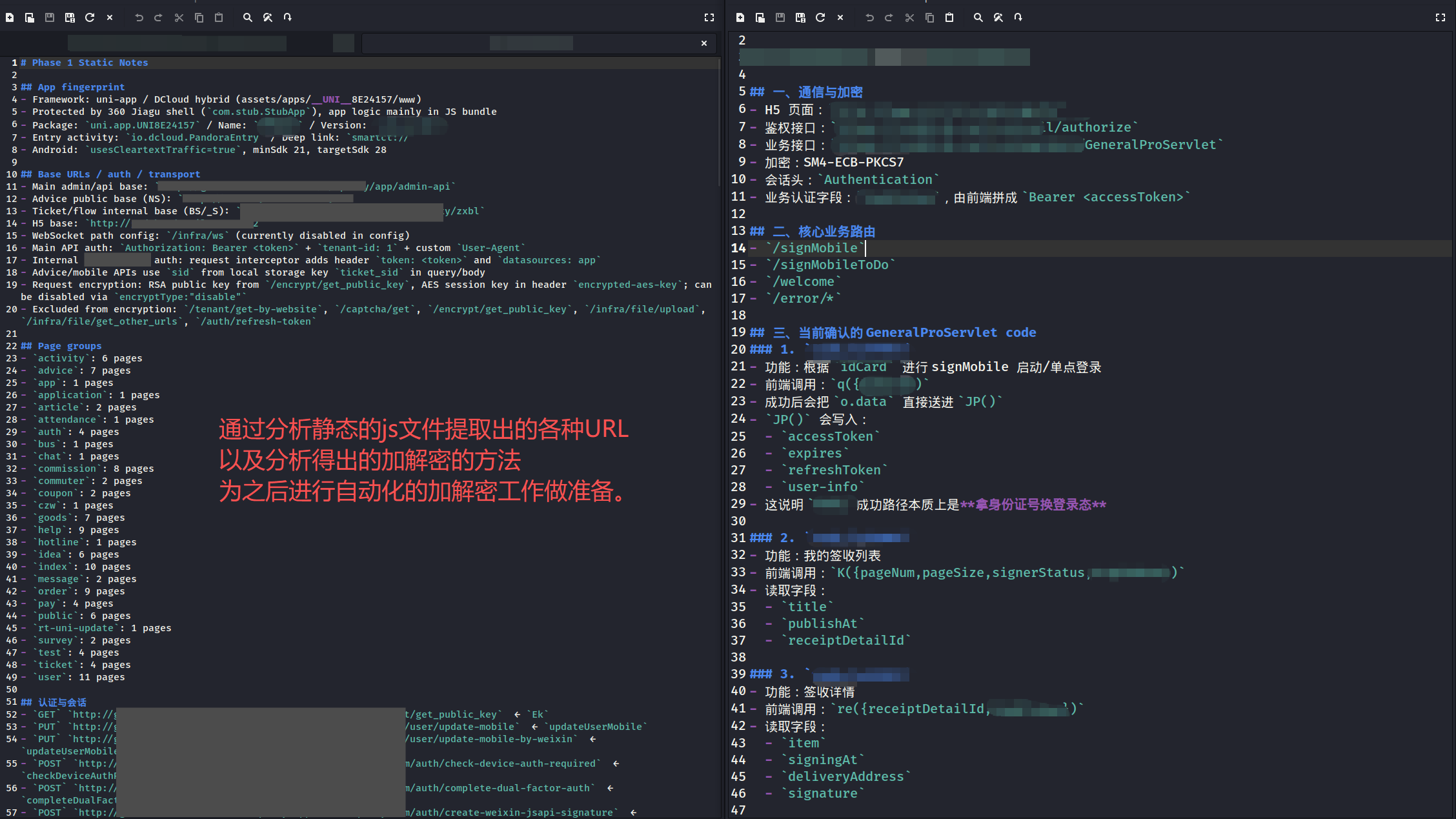
Task: Click the '功能：签收详情' line
Action: click(803, 692)
